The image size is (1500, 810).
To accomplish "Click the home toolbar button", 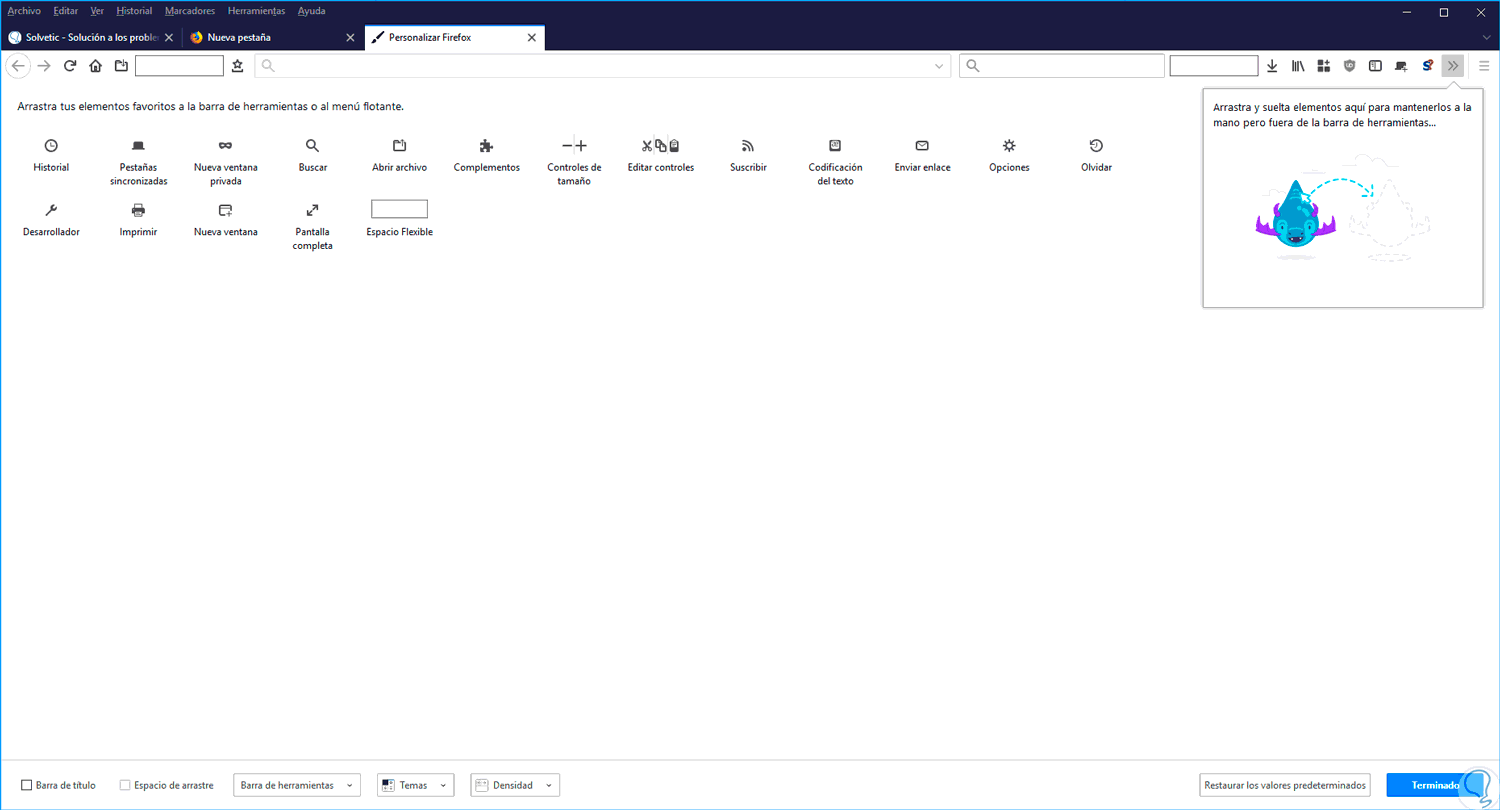I will click(95, 66).
